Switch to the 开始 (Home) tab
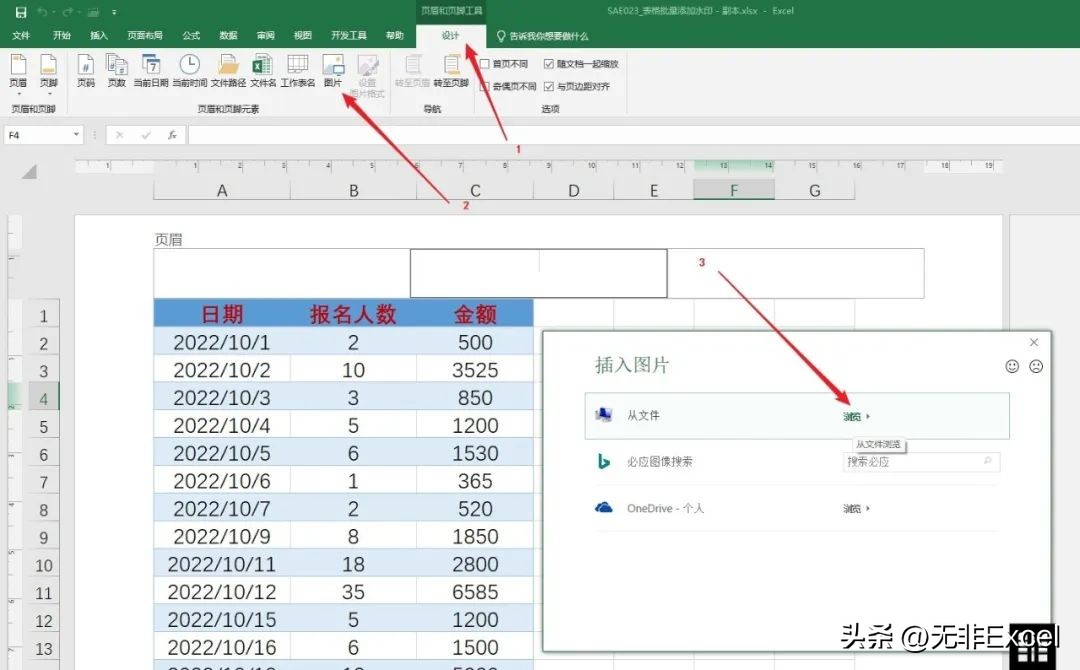Image resolution: width=1080 pixels, height=670 pixels. [62, 36]
